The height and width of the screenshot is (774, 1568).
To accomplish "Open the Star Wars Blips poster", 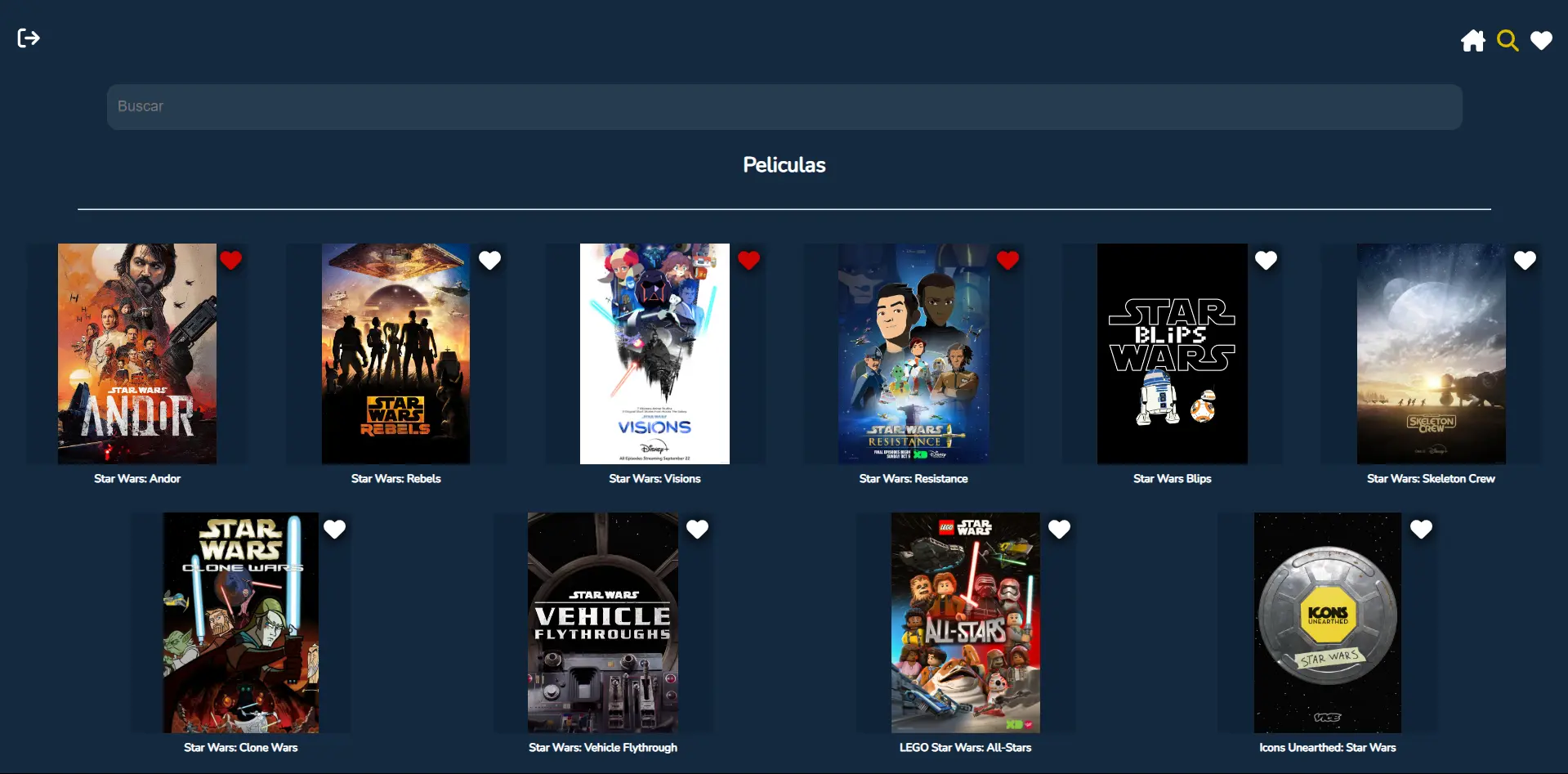I will click(1173, 354).
